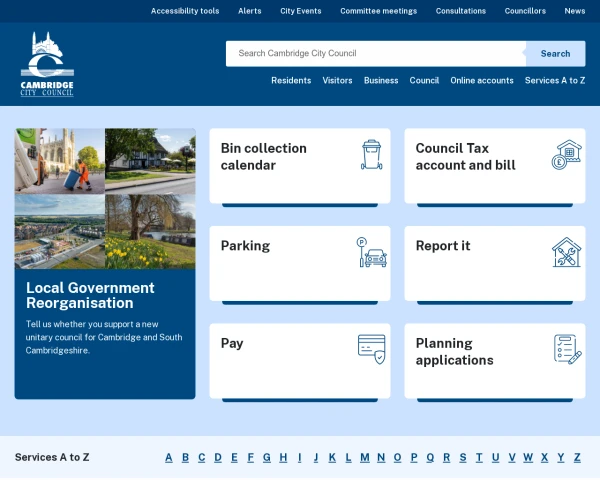Click the Local Government Reorganisation photo collage

[x=105, y=198]
